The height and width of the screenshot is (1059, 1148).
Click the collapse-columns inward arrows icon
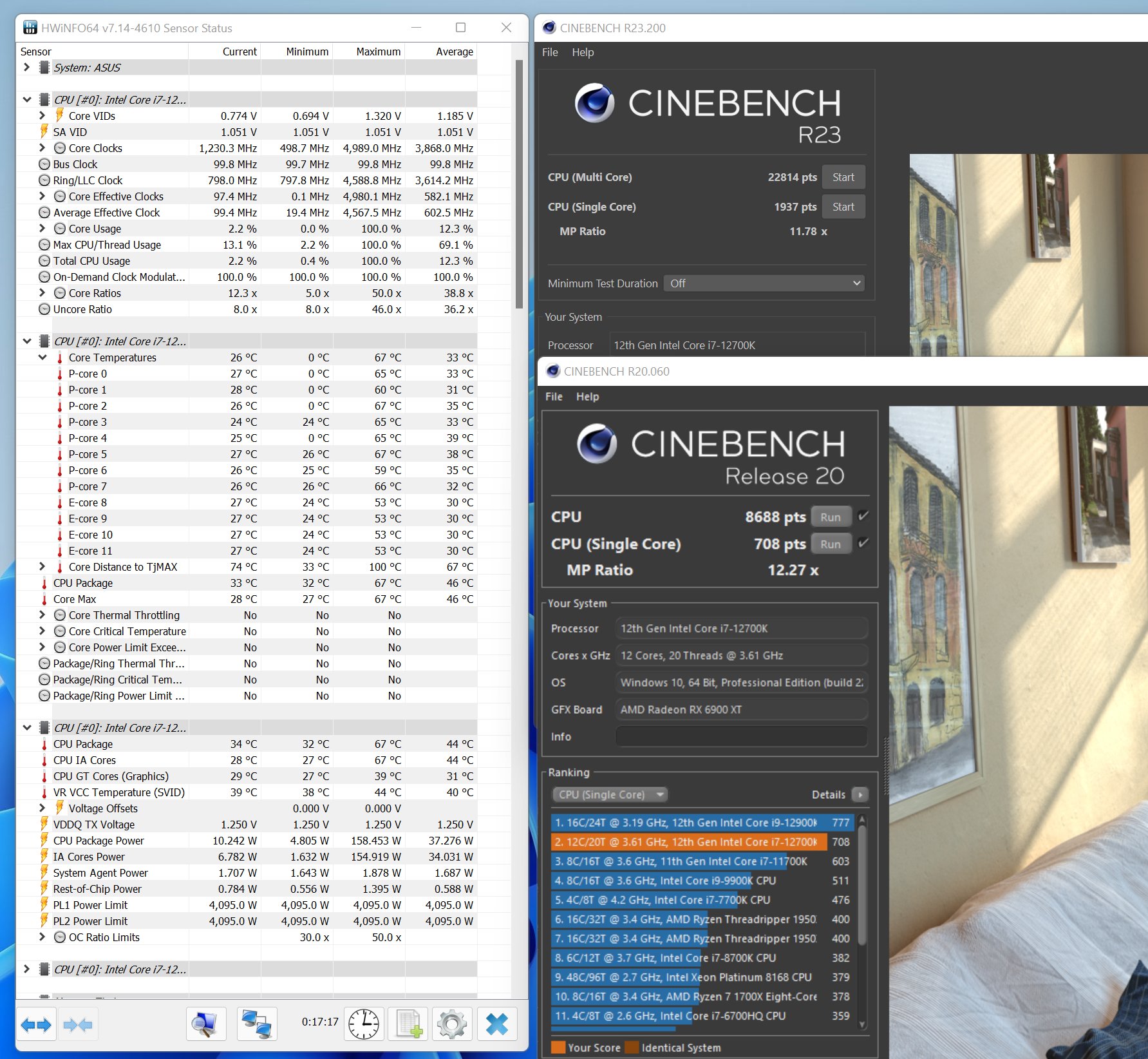78,1024
